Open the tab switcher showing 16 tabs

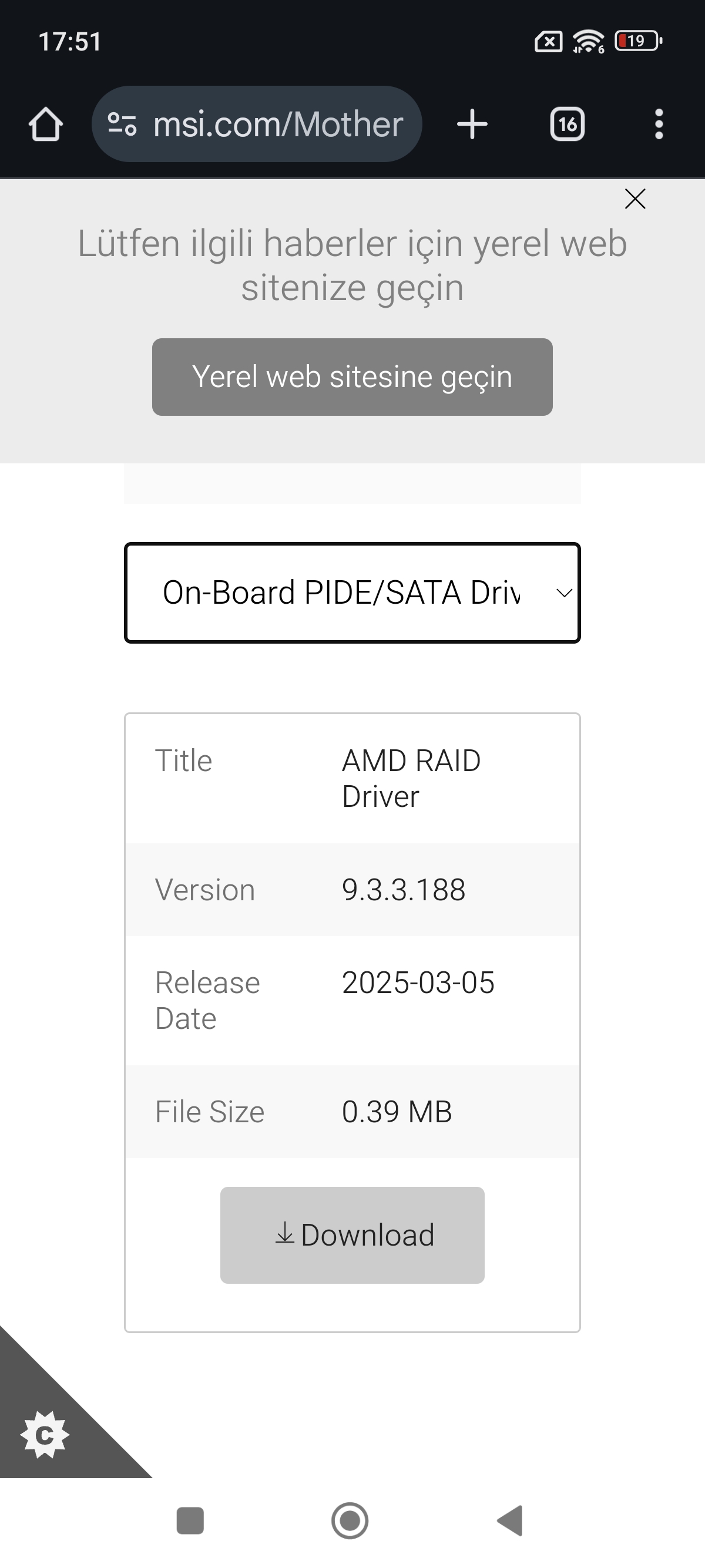(x=568, y=124)
